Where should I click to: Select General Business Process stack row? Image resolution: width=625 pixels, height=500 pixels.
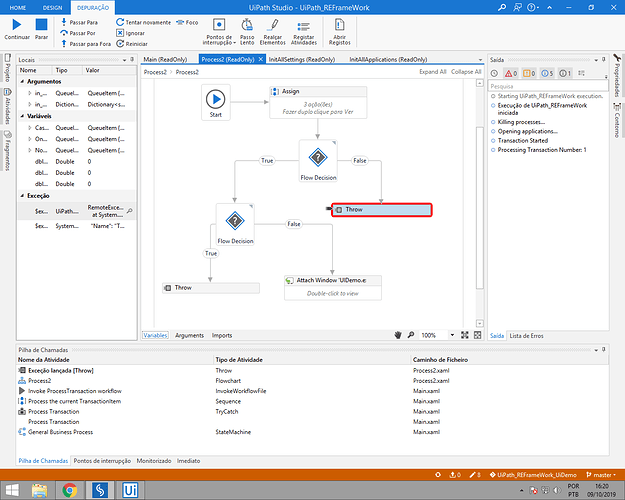[x=313, y=432]
